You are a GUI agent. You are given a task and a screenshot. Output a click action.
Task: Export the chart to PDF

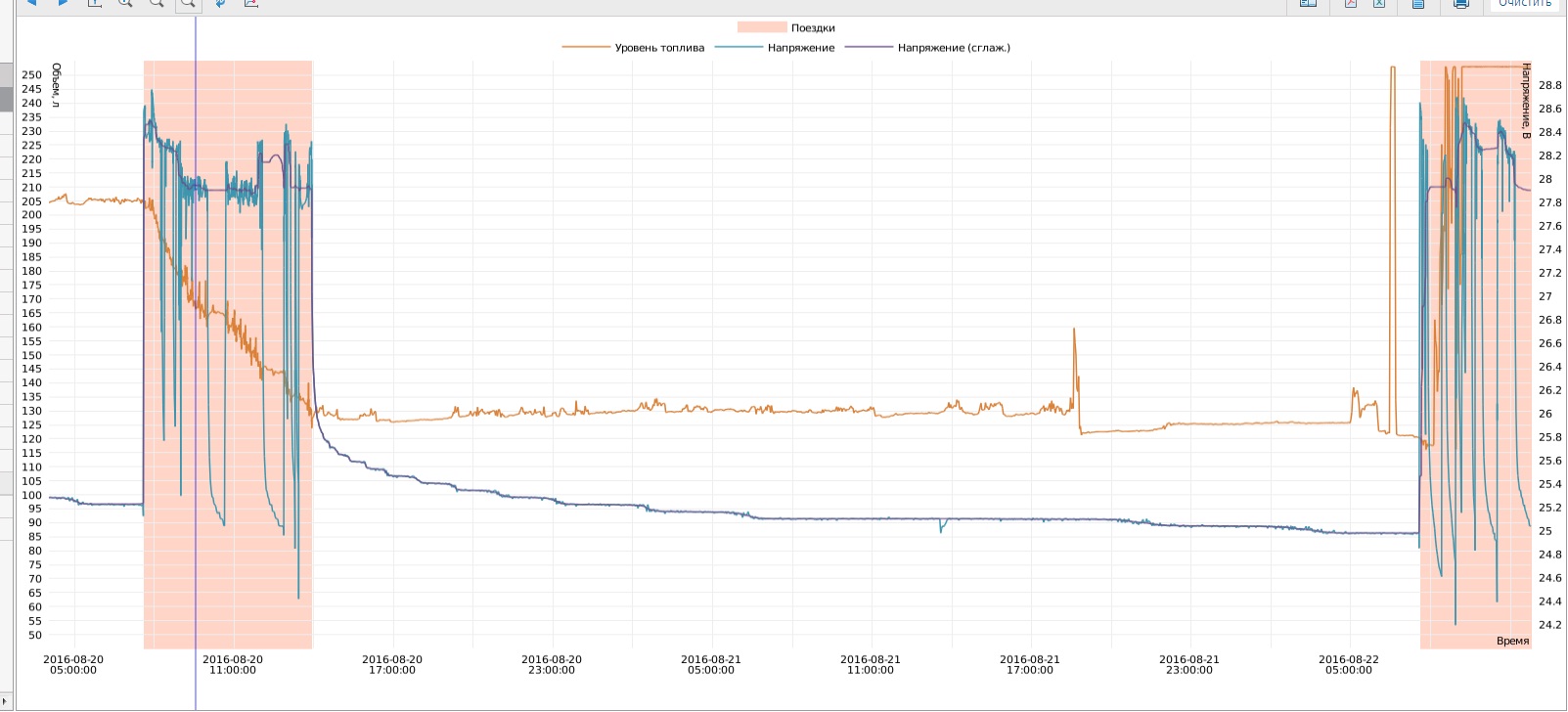(x=1351, y=4)
